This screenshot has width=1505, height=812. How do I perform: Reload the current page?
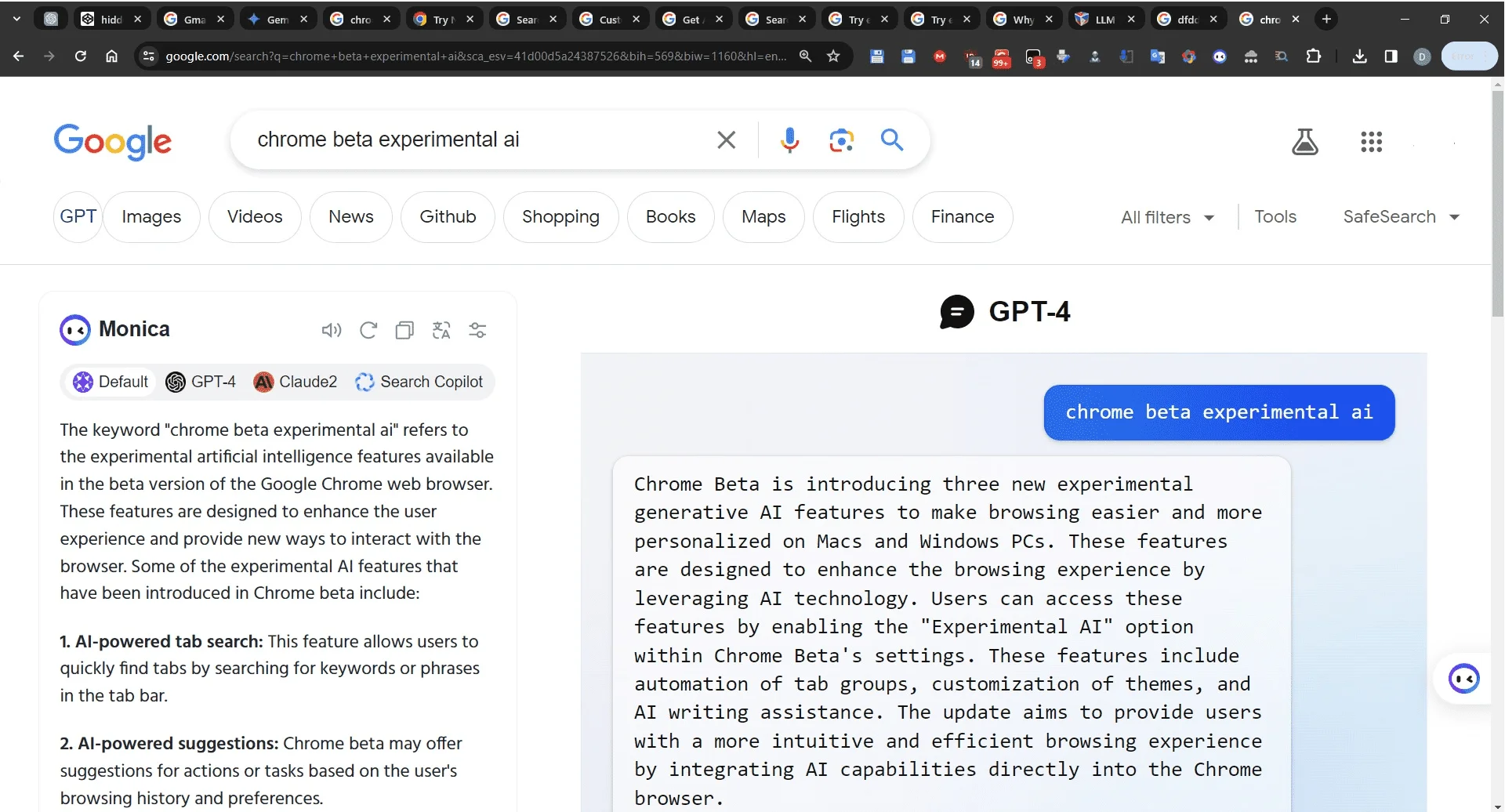(x=80, y=56)
